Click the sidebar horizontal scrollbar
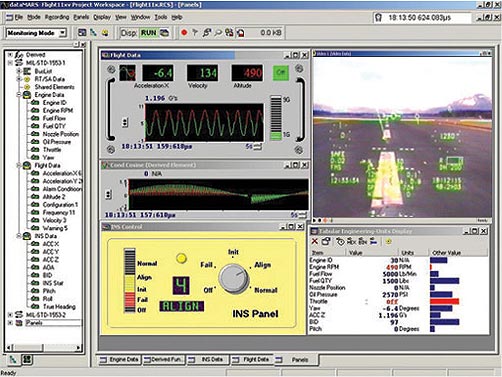Viewport: 502px width, 377px height. click(44, 347)
